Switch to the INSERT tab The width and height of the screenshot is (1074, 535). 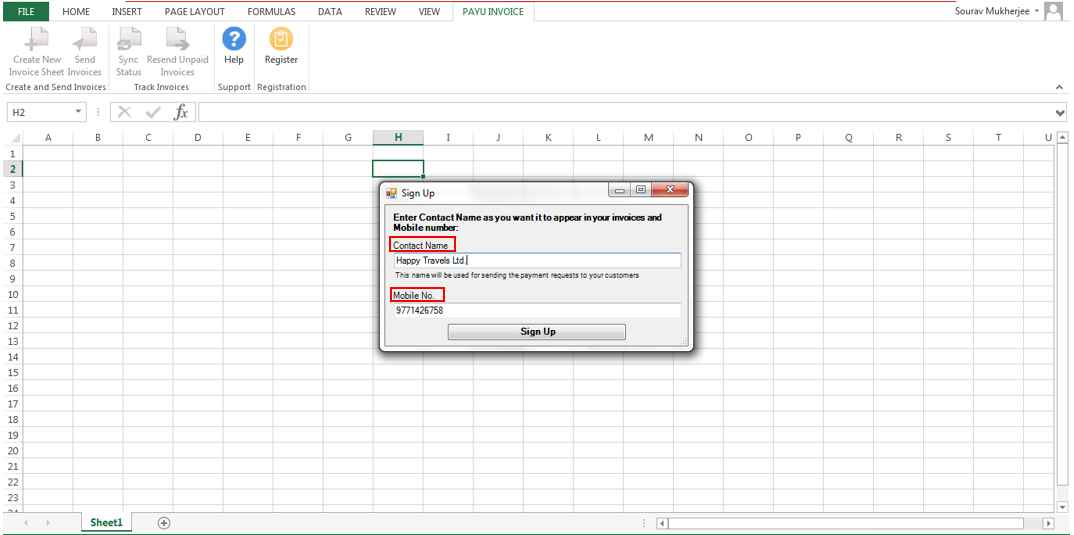click(x=127, y=12)
